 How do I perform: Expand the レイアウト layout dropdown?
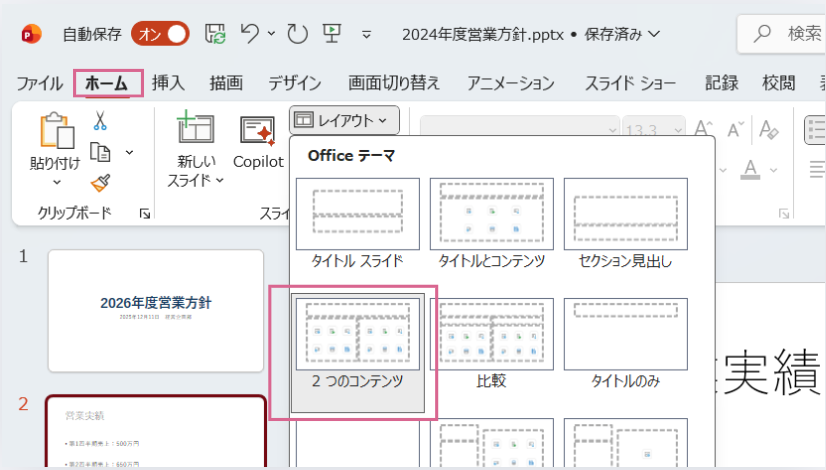coord(344,121)
